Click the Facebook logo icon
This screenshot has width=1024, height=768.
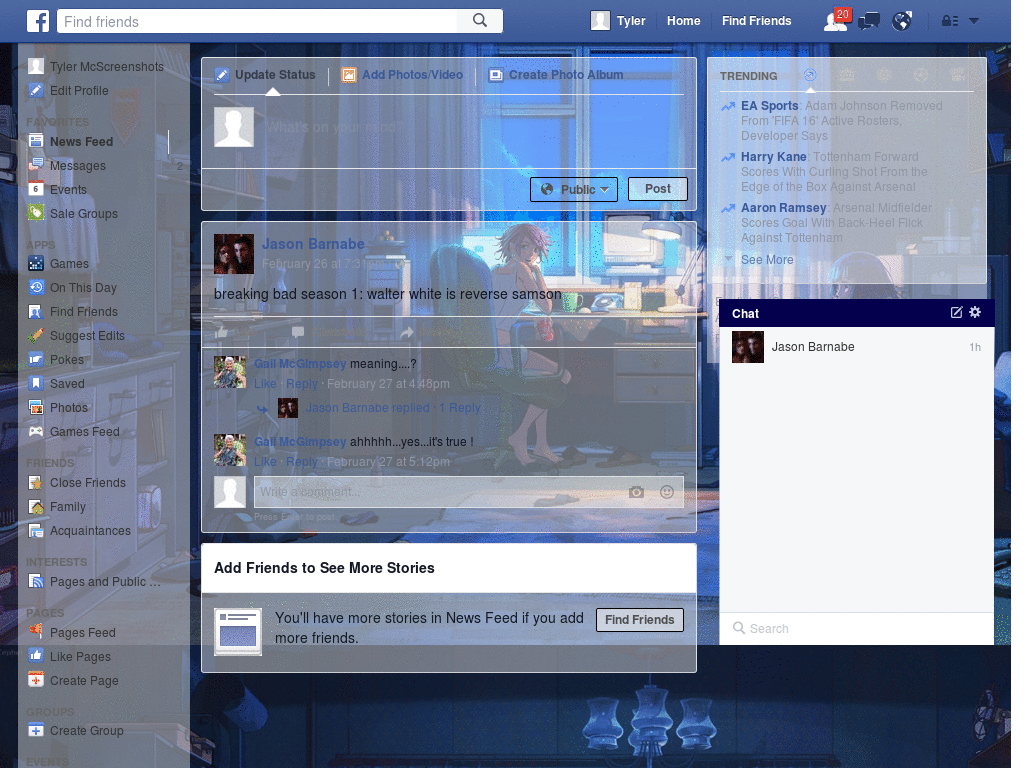pos(38,21)
